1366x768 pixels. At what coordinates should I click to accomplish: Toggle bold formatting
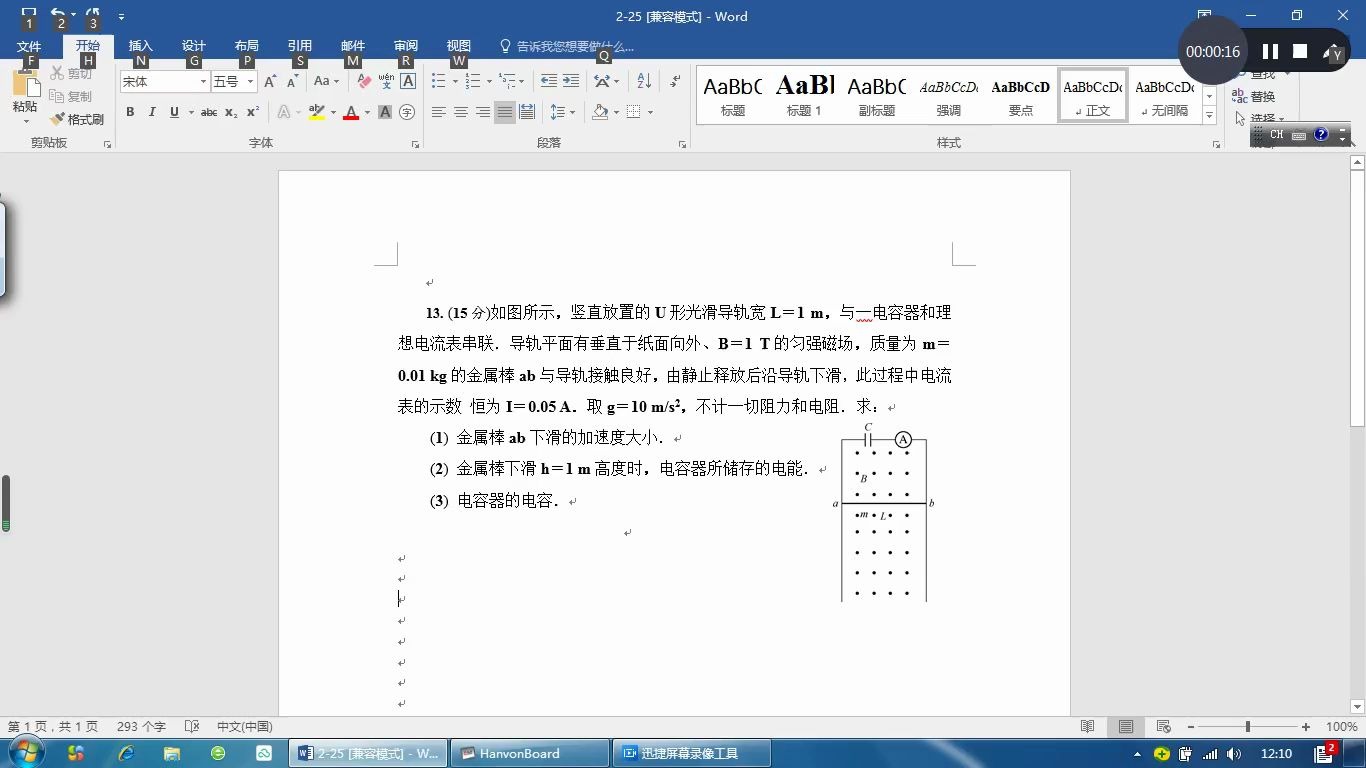129,113
